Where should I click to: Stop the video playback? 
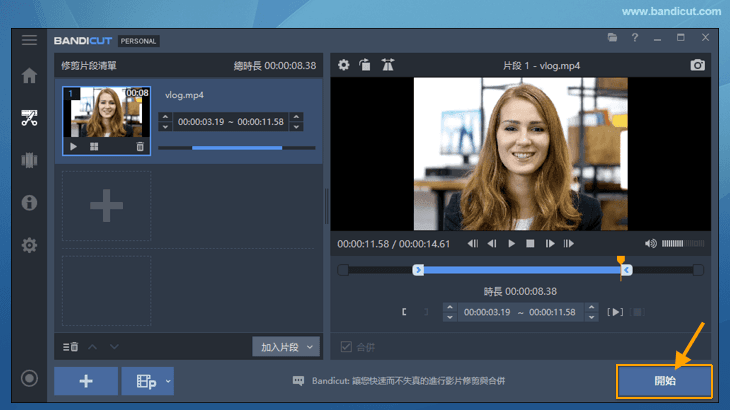click(530, 243)
